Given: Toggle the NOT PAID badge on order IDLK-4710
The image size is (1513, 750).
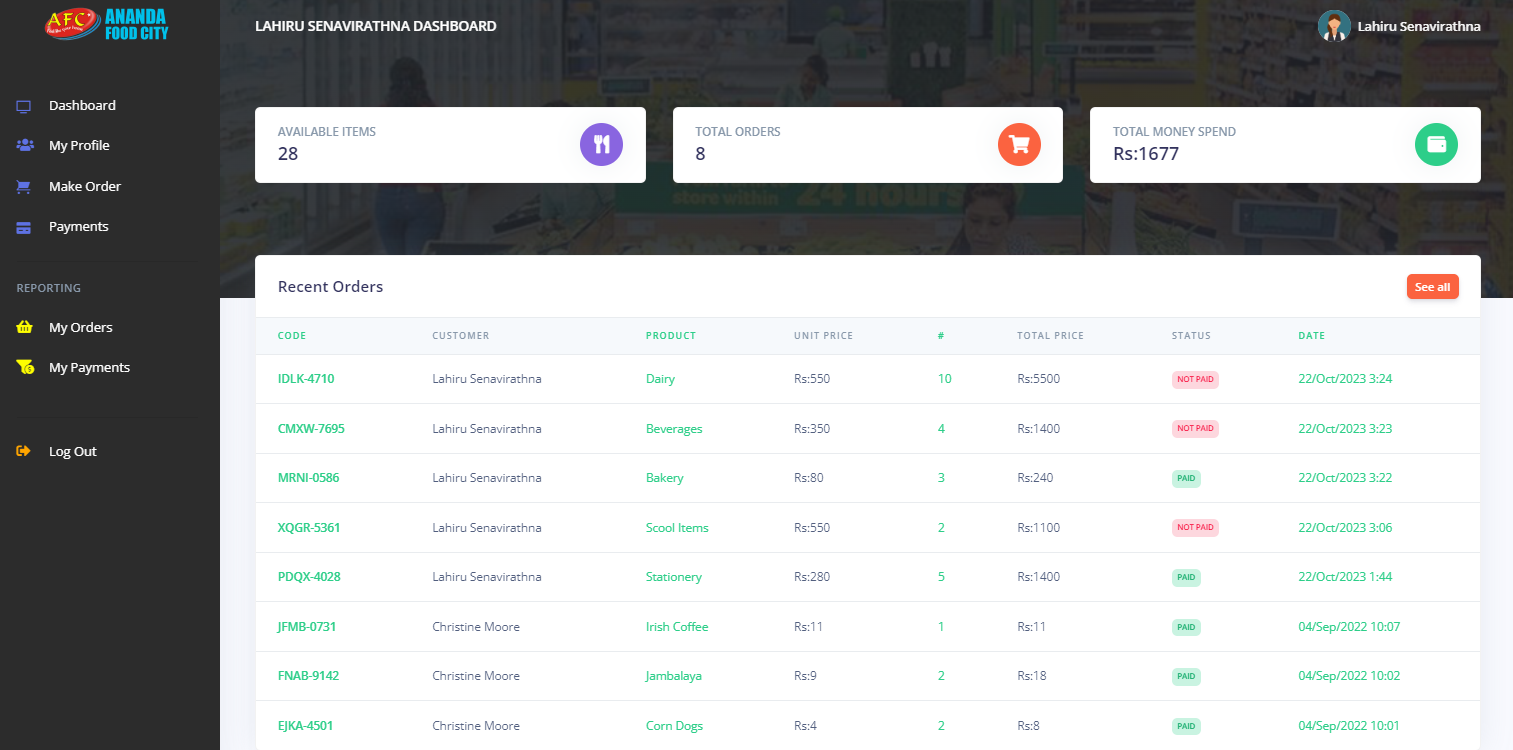Looking at the screenshot, I should 1195,379.
